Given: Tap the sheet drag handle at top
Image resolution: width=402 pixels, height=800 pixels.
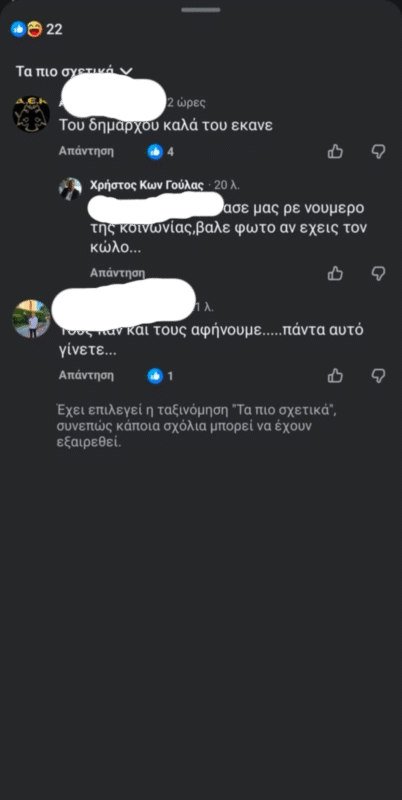Looking at the screenshot, I should (201, 10).
